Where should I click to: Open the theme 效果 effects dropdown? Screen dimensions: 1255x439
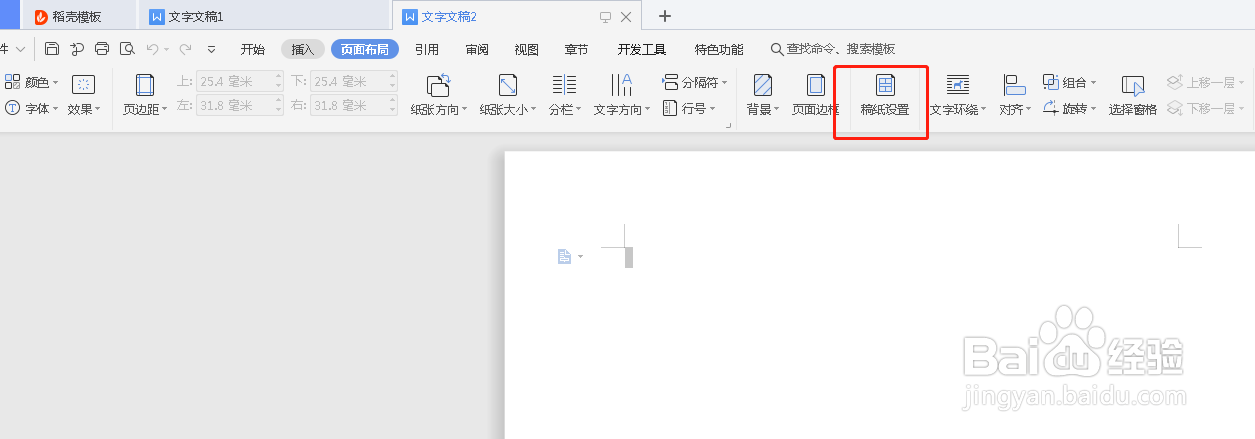(84, 108)
